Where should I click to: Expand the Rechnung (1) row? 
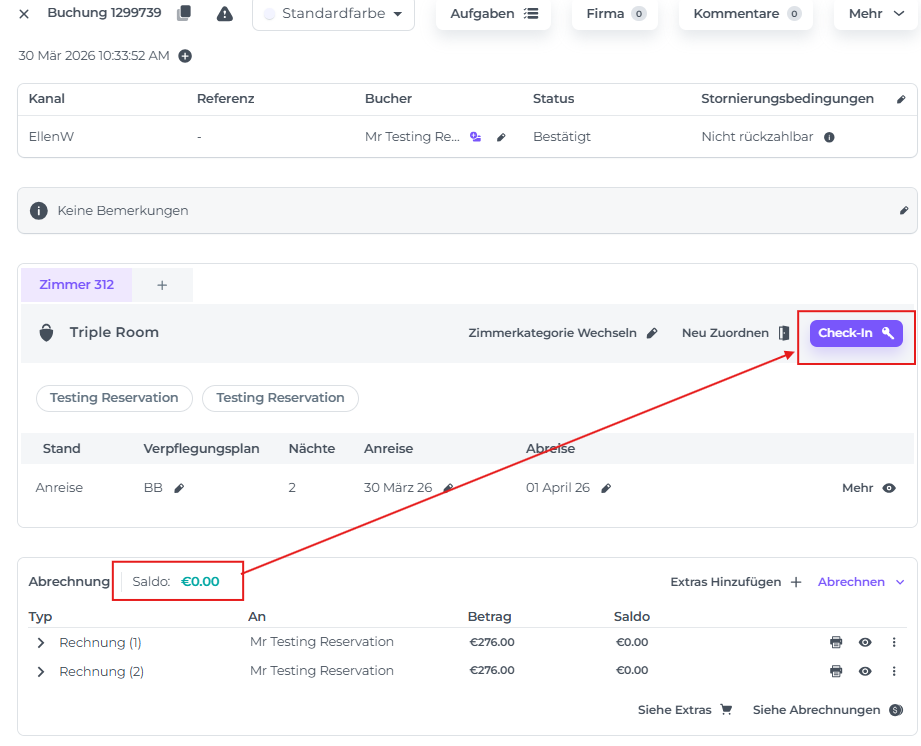point(41,643)
